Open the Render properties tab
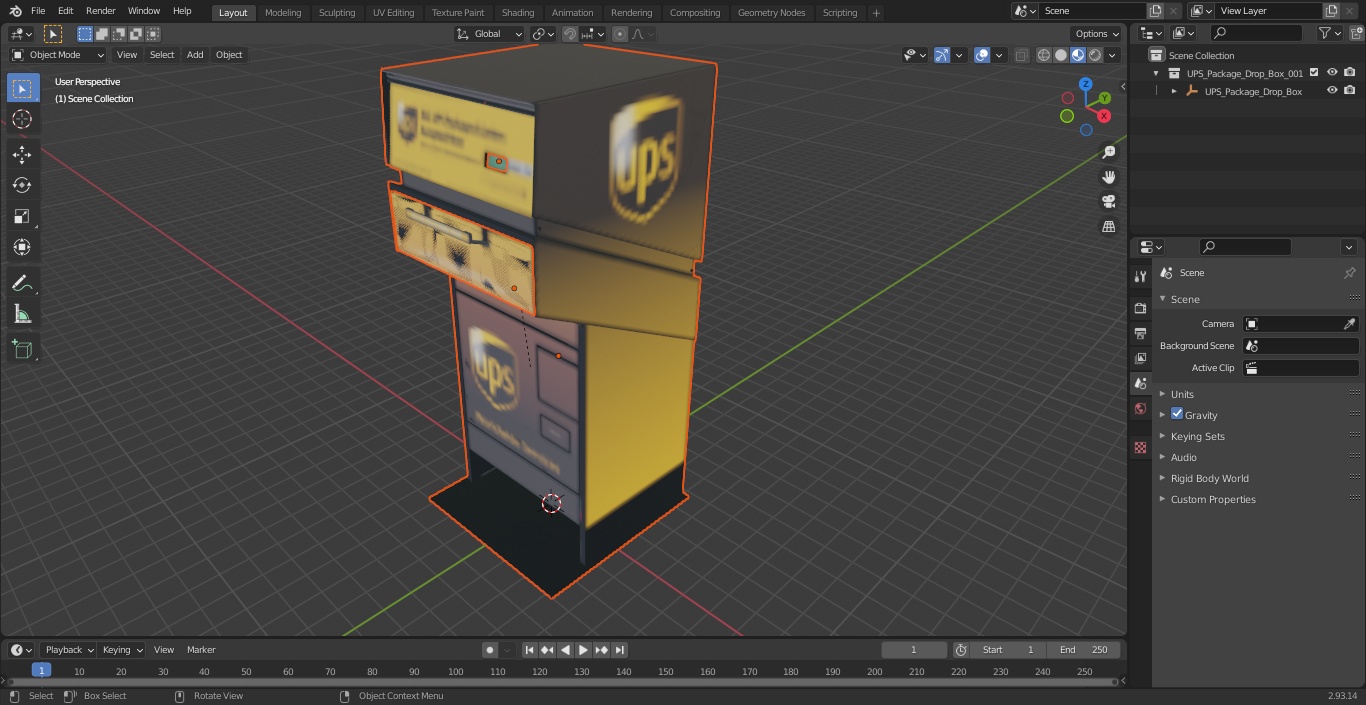Viewport: 1366px width, 705px height. click(1140, 308)
